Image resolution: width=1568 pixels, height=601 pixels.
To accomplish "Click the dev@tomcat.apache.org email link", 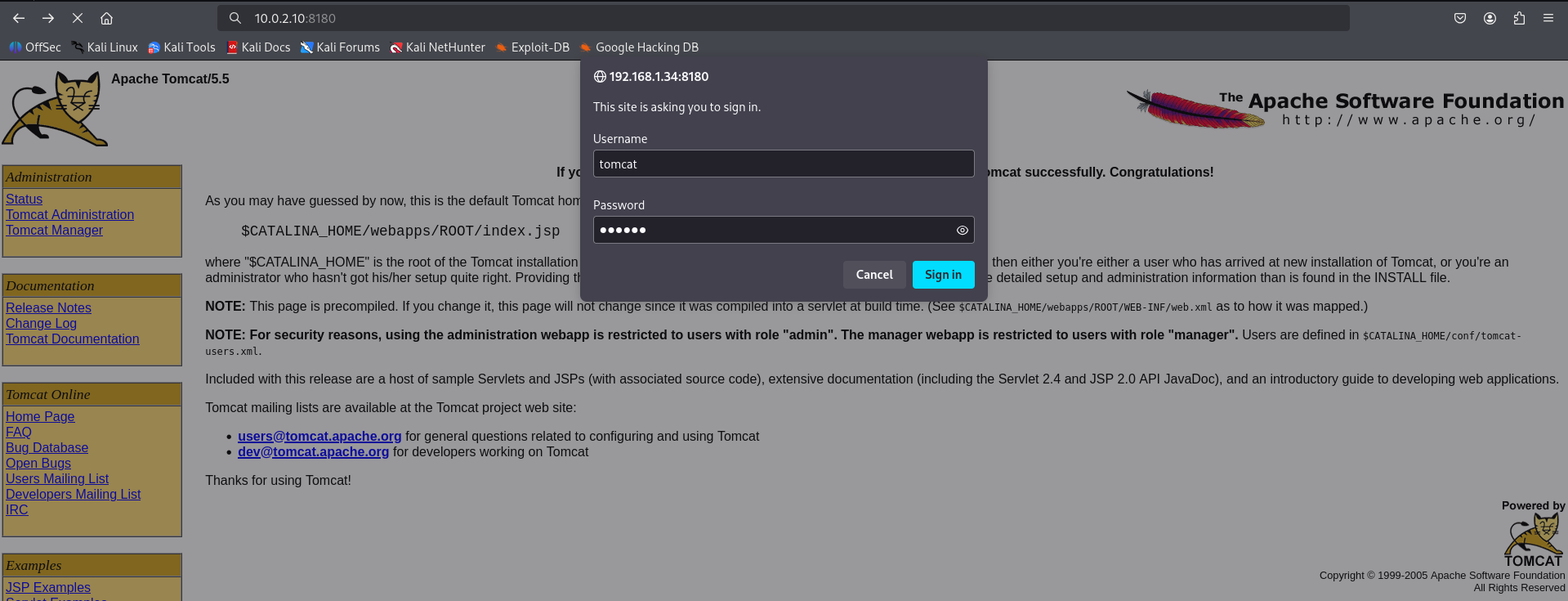I will coord(313,451).
